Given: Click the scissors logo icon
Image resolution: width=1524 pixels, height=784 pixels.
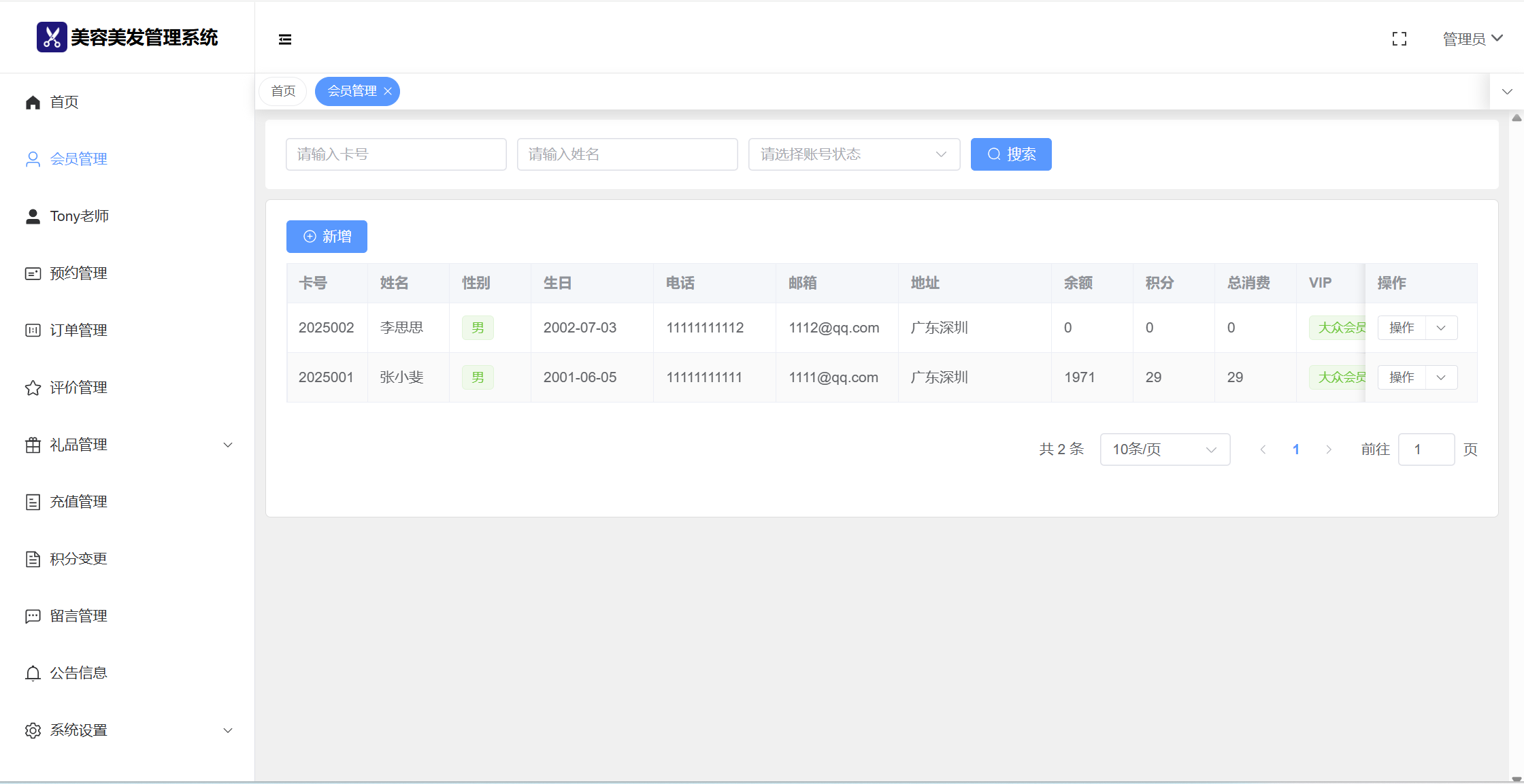Looking at the screenshot, I should tap(52, 37).
